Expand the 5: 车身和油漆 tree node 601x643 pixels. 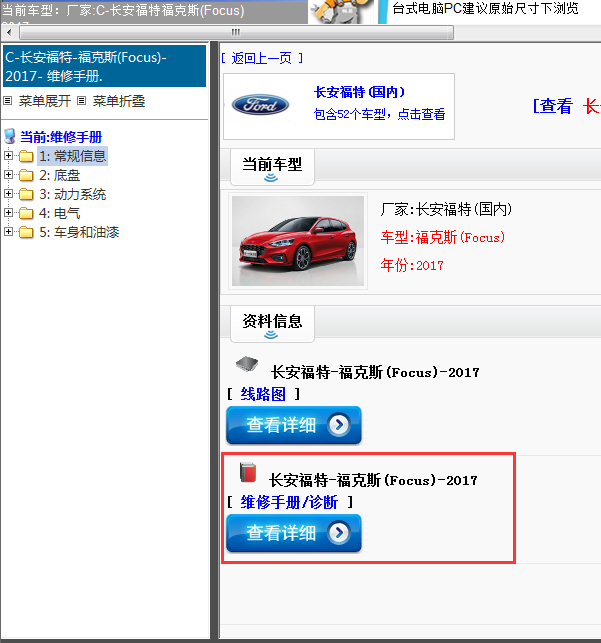tap(8, 232)
